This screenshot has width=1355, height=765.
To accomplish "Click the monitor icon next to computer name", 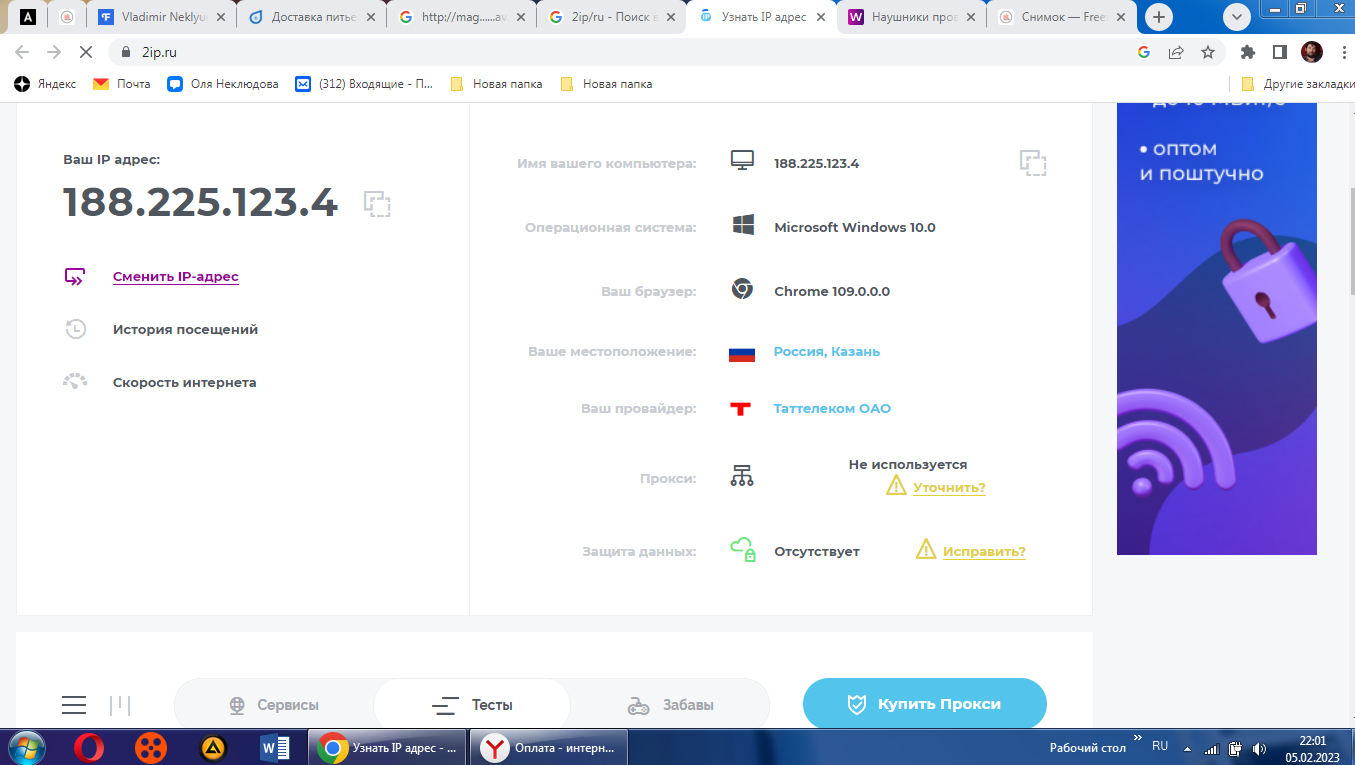I will coord(742,161).
